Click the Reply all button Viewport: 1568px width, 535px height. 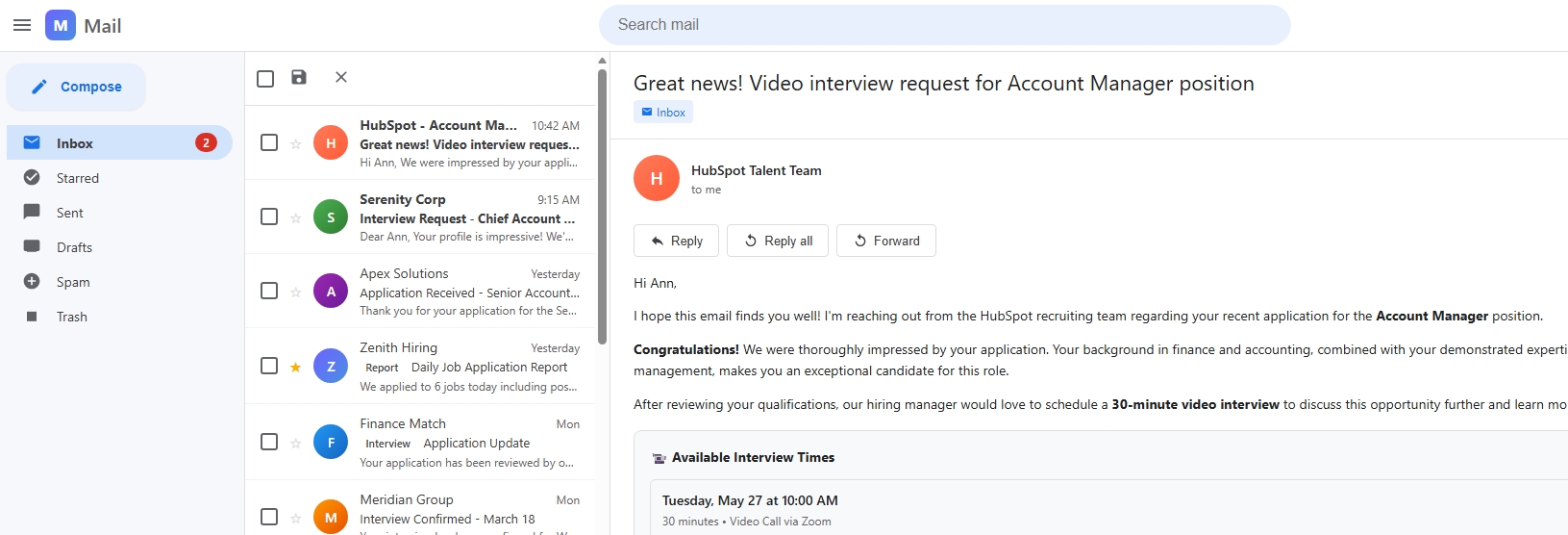click(778, 241)
